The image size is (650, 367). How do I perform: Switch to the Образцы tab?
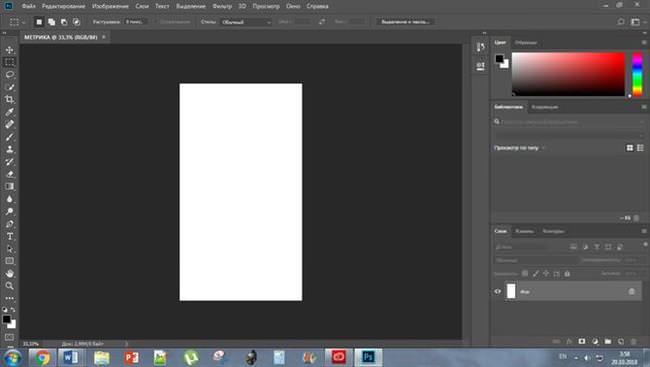pyautogui.click(x=526, y=42)
